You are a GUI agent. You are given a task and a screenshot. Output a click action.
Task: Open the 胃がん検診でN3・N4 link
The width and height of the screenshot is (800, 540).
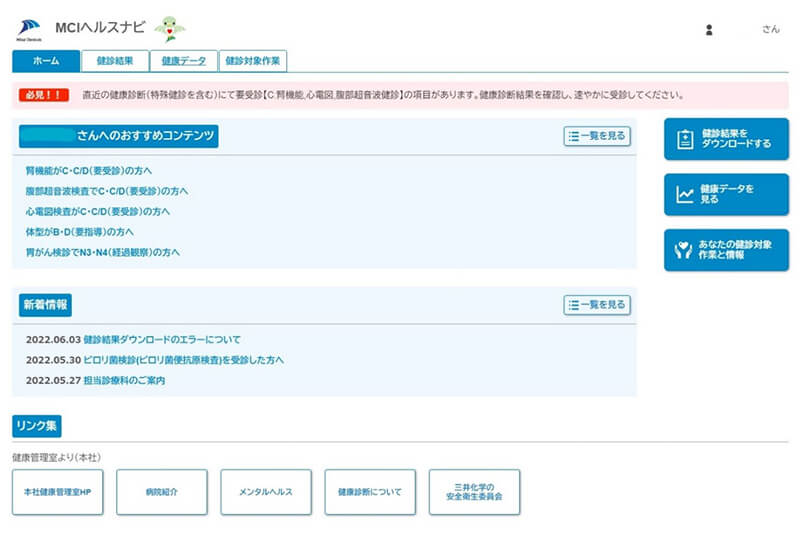point(102,253)
